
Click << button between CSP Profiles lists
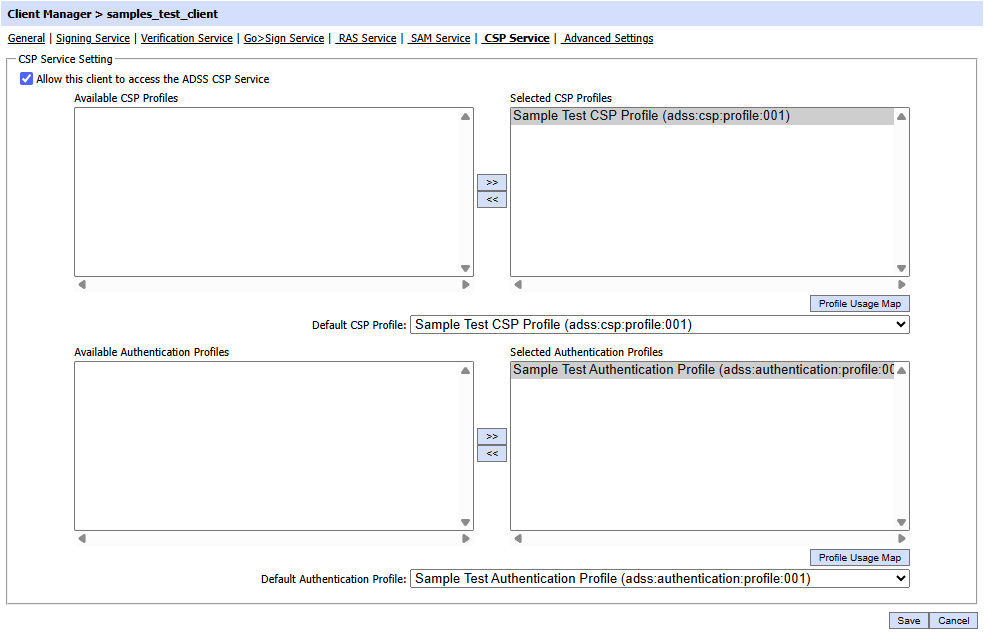point(491,199)
